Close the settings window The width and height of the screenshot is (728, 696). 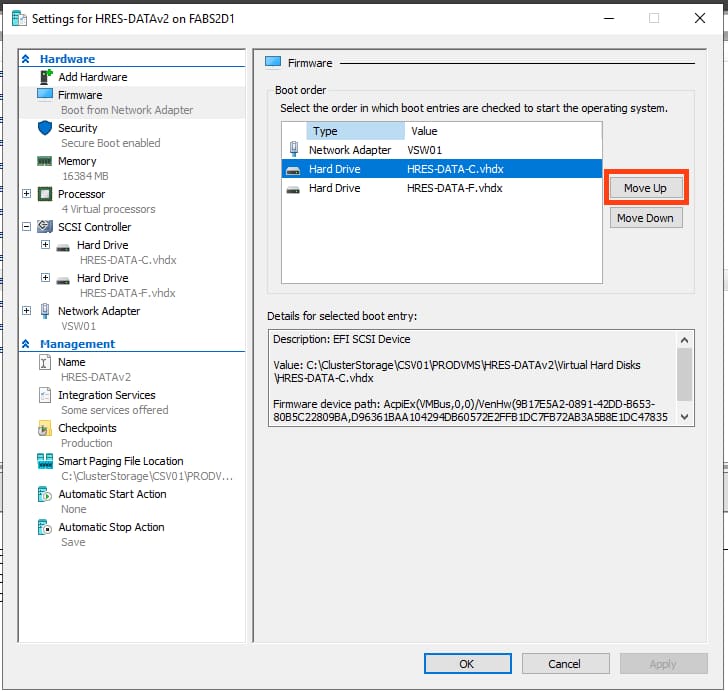(x=700, y=19)
